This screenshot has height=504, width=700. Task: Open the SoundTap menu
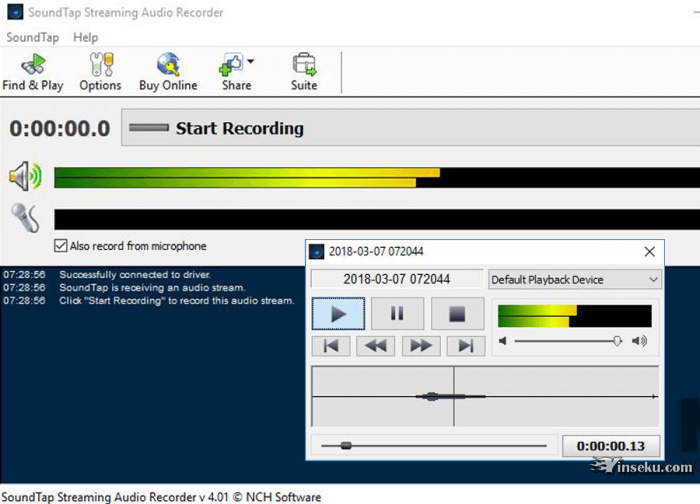click(x=32, y=37)
